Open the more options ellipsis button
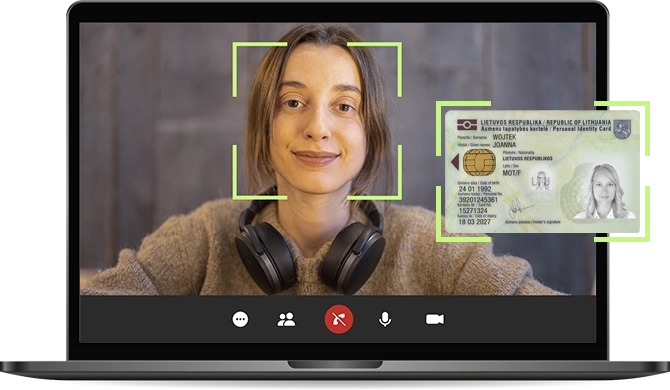The height and width of the screenshot is (390, 670). (240, 319)
